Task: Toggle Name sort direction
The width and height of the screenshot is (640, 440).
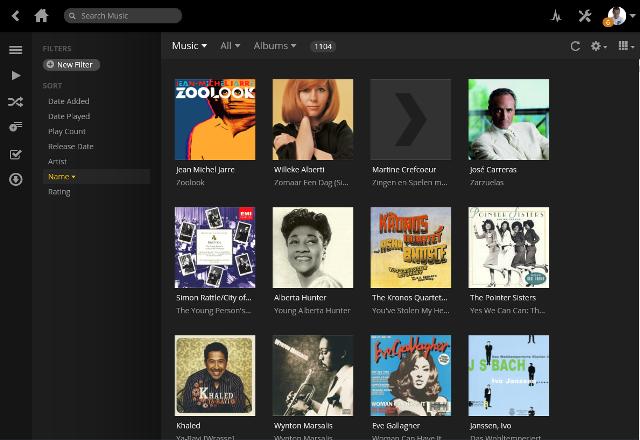Action: (97, 177)
